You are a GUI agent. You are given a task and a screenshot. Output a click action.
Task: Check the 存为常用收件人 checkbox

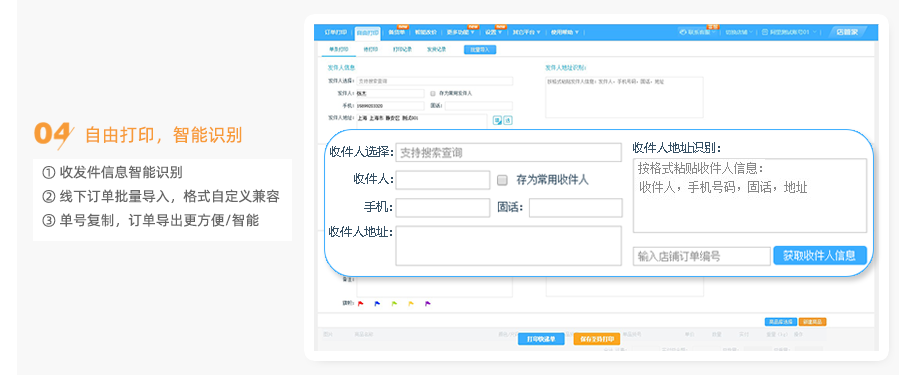click(502, 180)
